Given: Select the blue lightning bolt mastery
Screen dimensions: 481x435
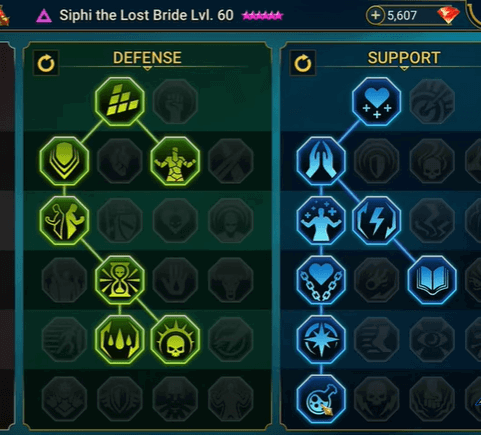Looking at the screenshot, I should coord(377,220).
